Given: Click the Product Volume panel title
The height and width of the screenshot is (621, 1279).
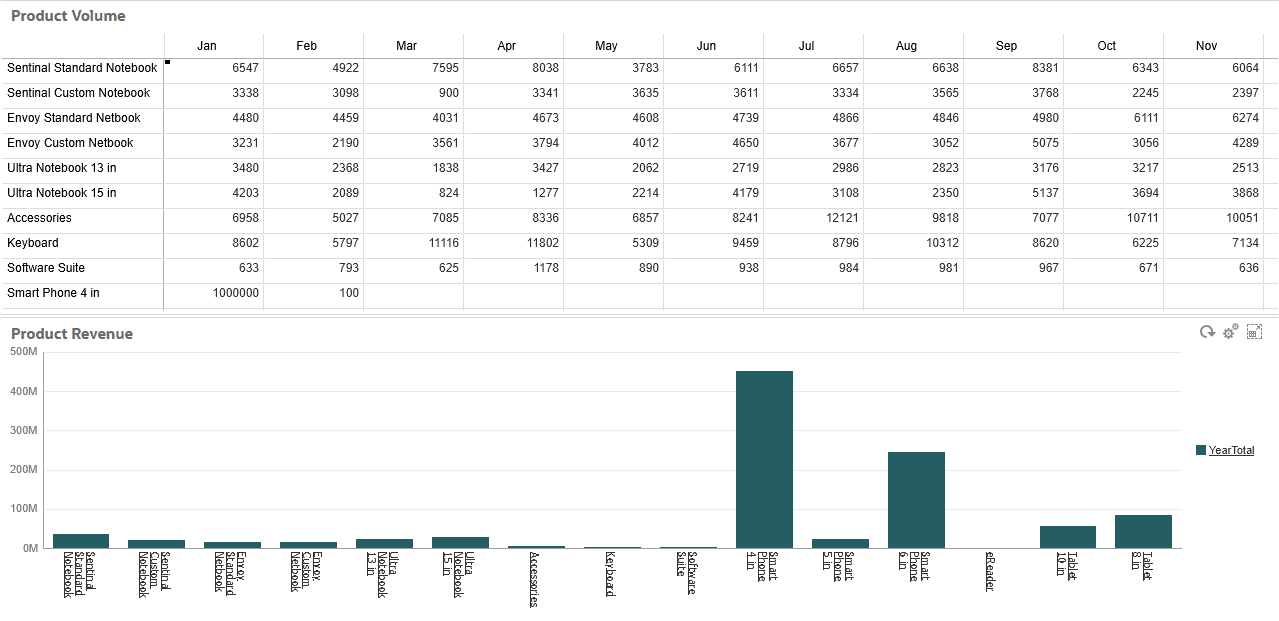Looking at the screenshot, I should pyautogui.click(x=66, y=15).
